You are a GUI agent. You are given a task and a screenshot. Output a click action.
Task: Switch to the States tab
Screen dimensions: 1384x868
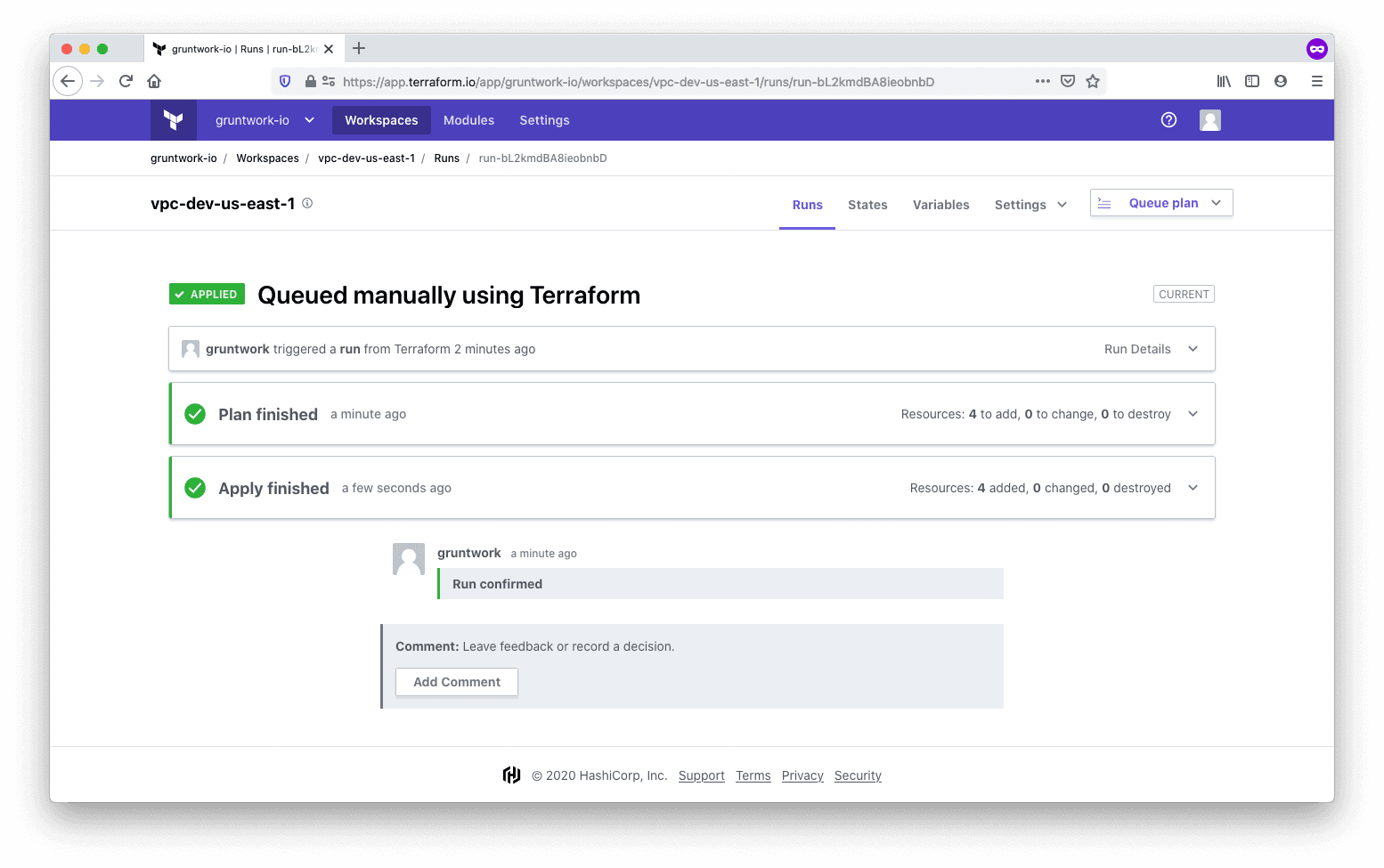(x=867, y=205)
